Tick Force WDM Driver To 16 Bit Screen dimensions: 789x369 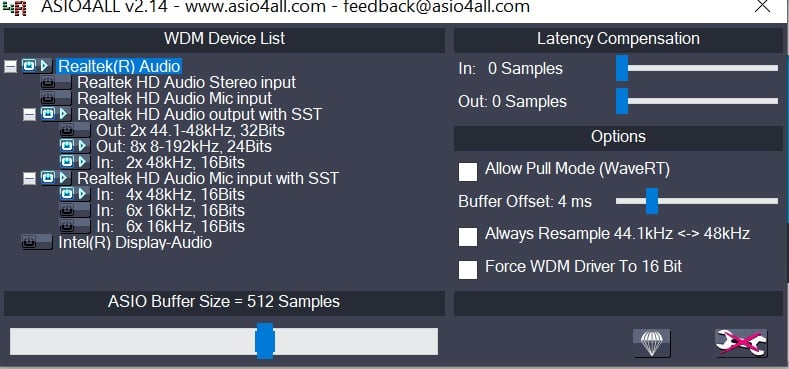click(468, 269)
